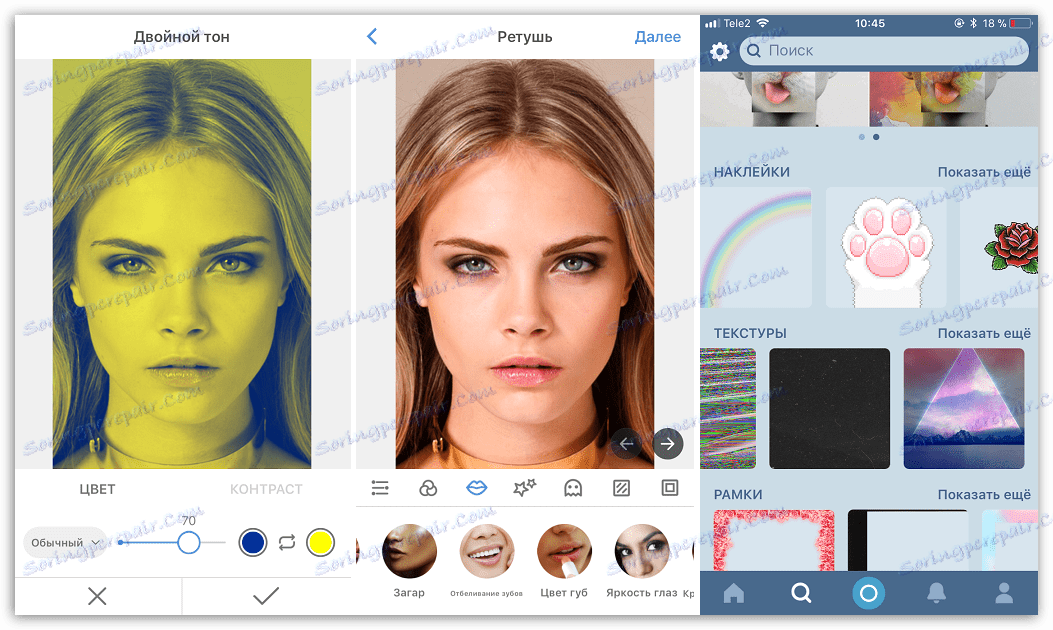Open the left tongue banner image

coord(784,99)
